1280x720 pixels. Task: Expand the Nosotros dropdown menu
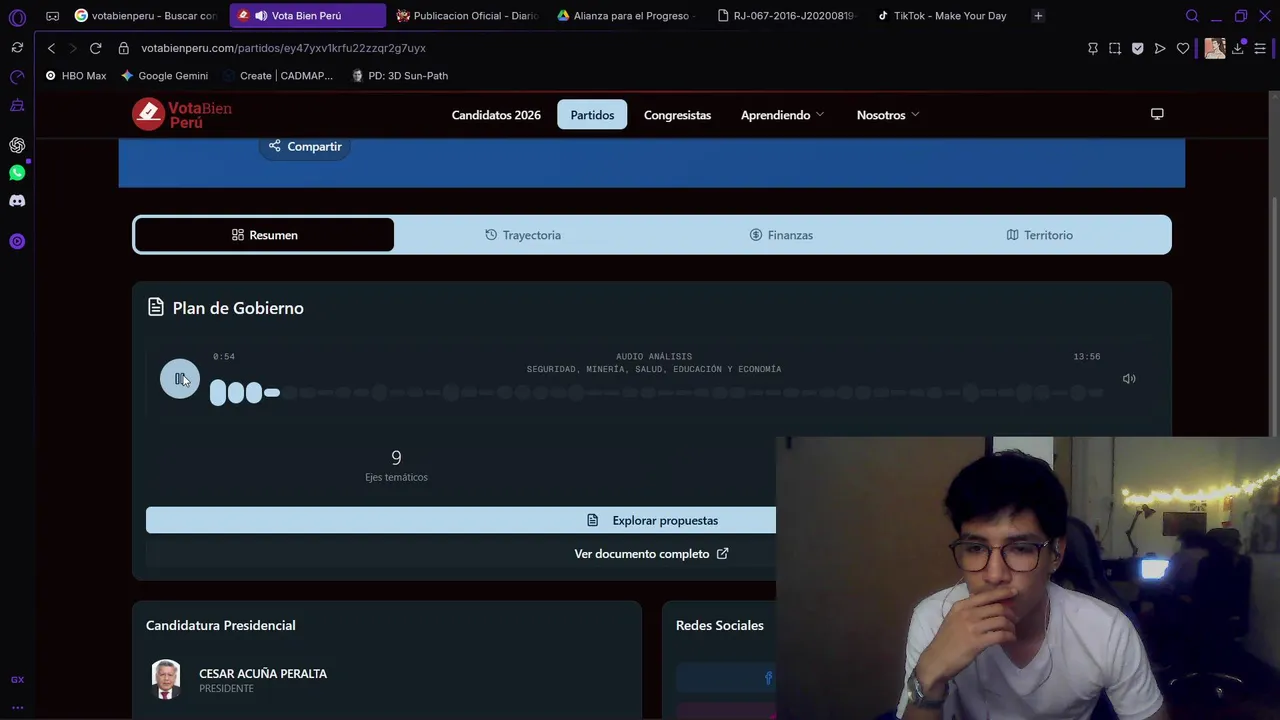887,115
